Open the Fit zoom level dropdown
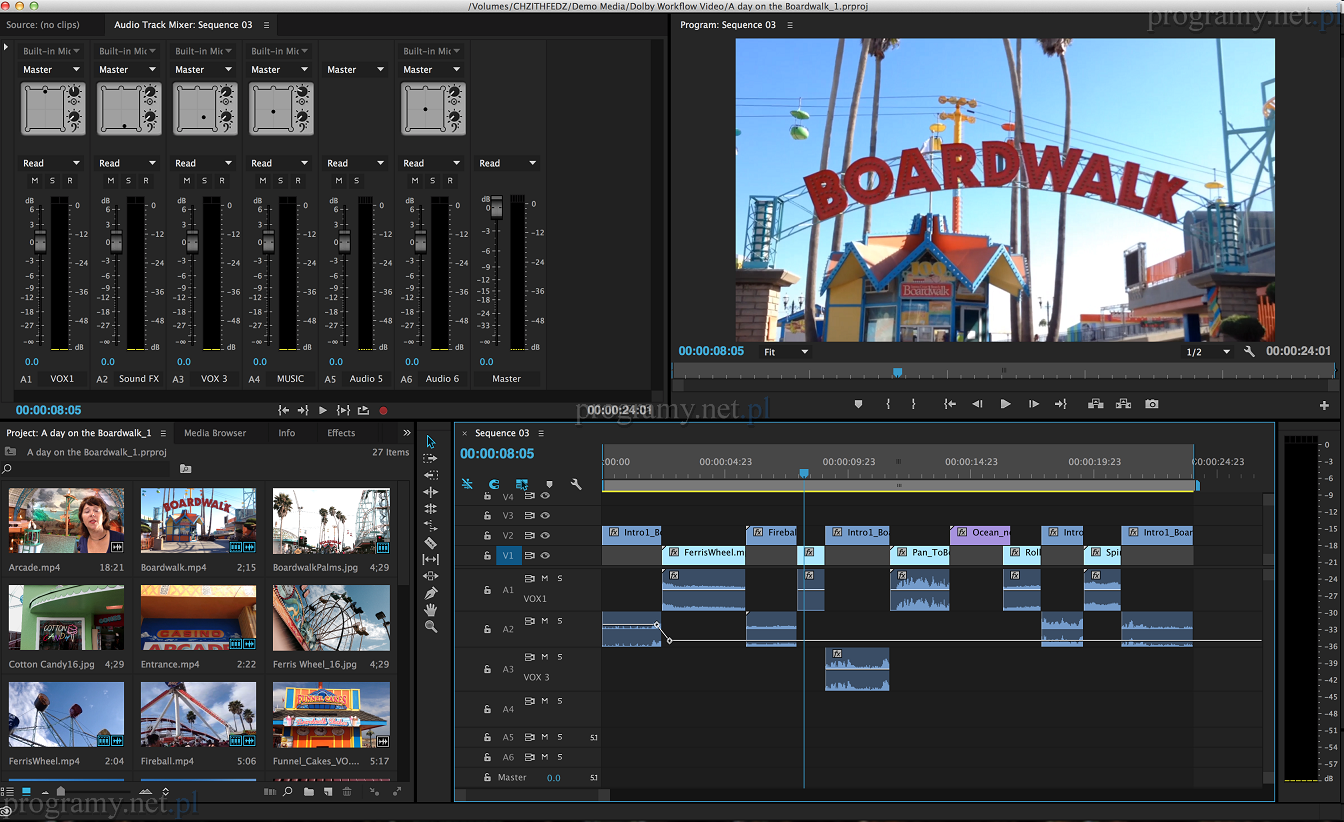The image size is (1344, 822). click(x=786, y=352)
